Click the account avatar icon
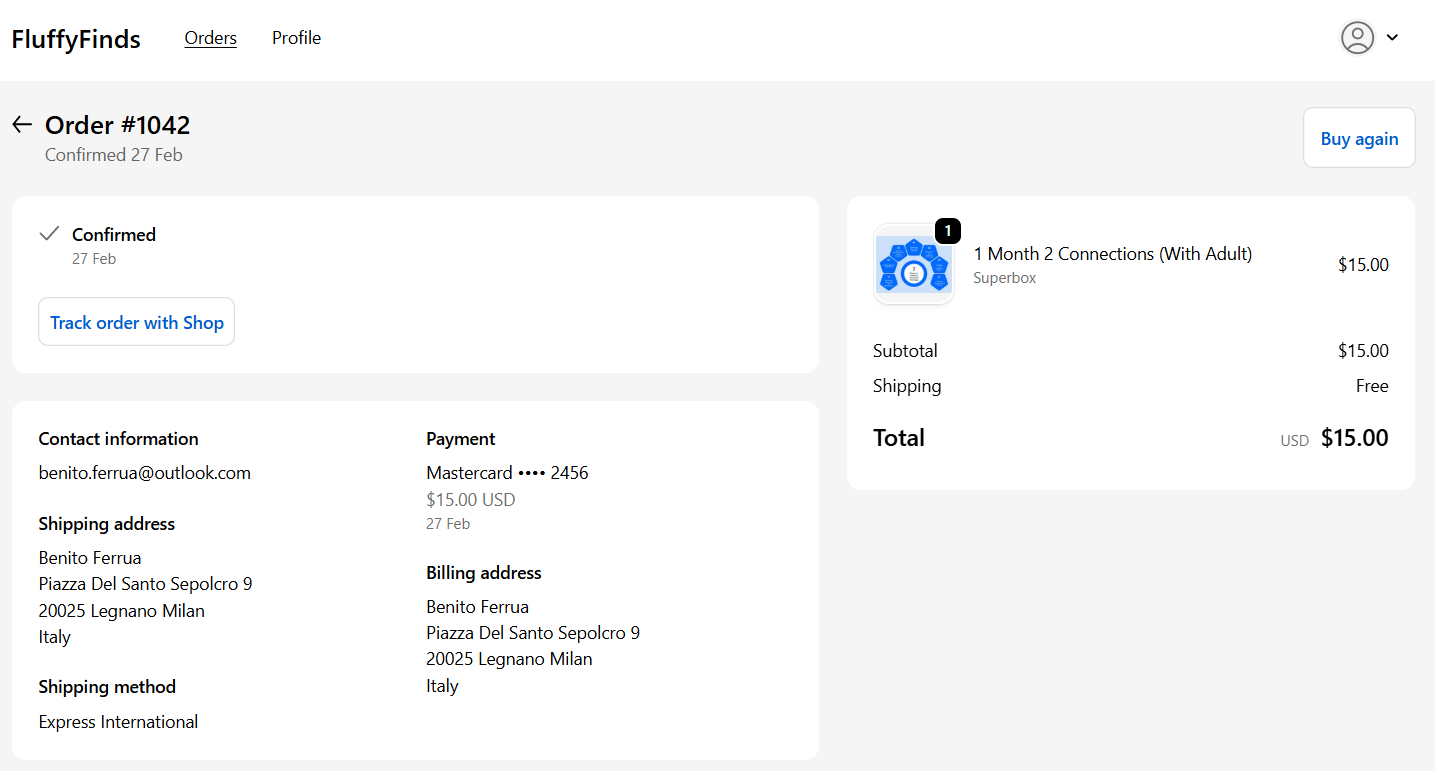Viewport: 1435px width, 771px height. 1357,38
